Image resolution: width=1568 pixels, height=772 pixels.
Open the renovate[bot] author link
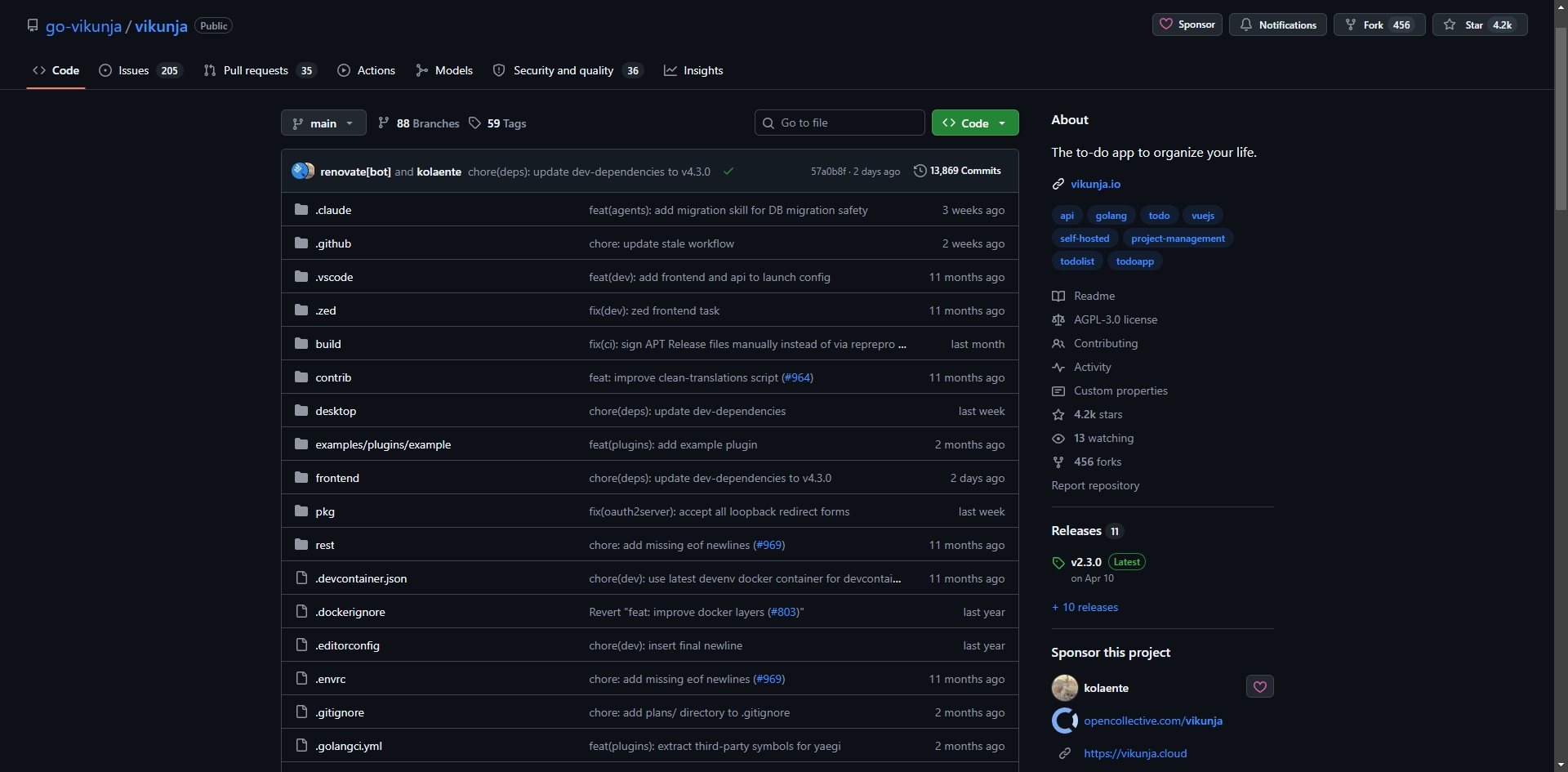coord(355,172)
